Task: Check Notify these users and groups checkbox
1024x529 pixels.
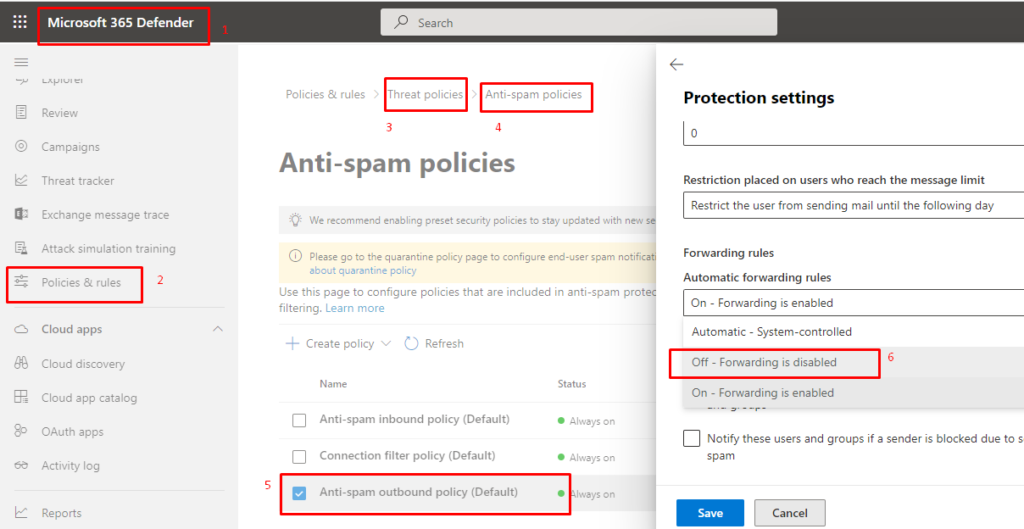Action: coord(692,438)
